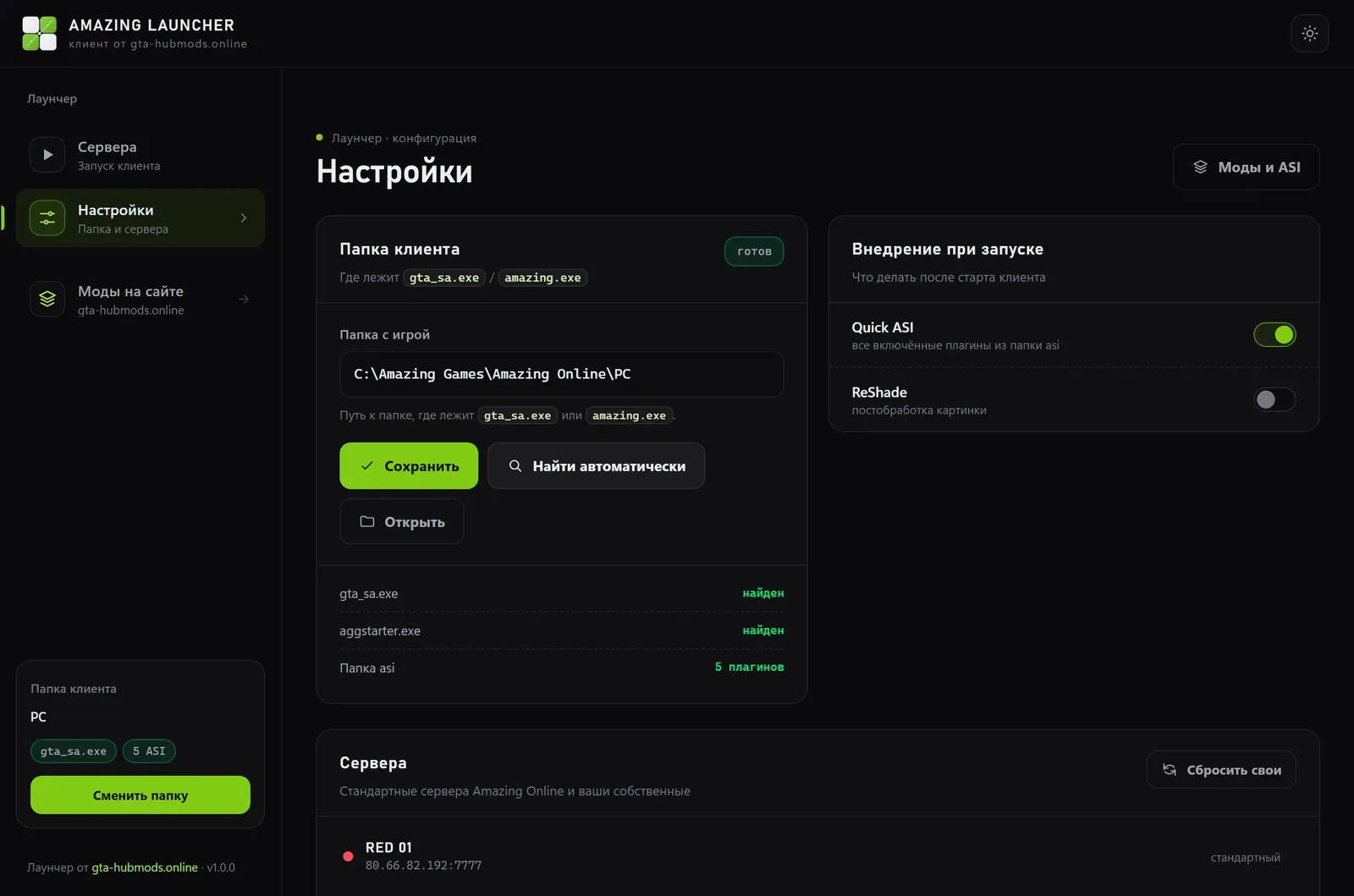Enable the ReShade switch
Screen dimensions: 1354x896
click(x=1274, y=399)
